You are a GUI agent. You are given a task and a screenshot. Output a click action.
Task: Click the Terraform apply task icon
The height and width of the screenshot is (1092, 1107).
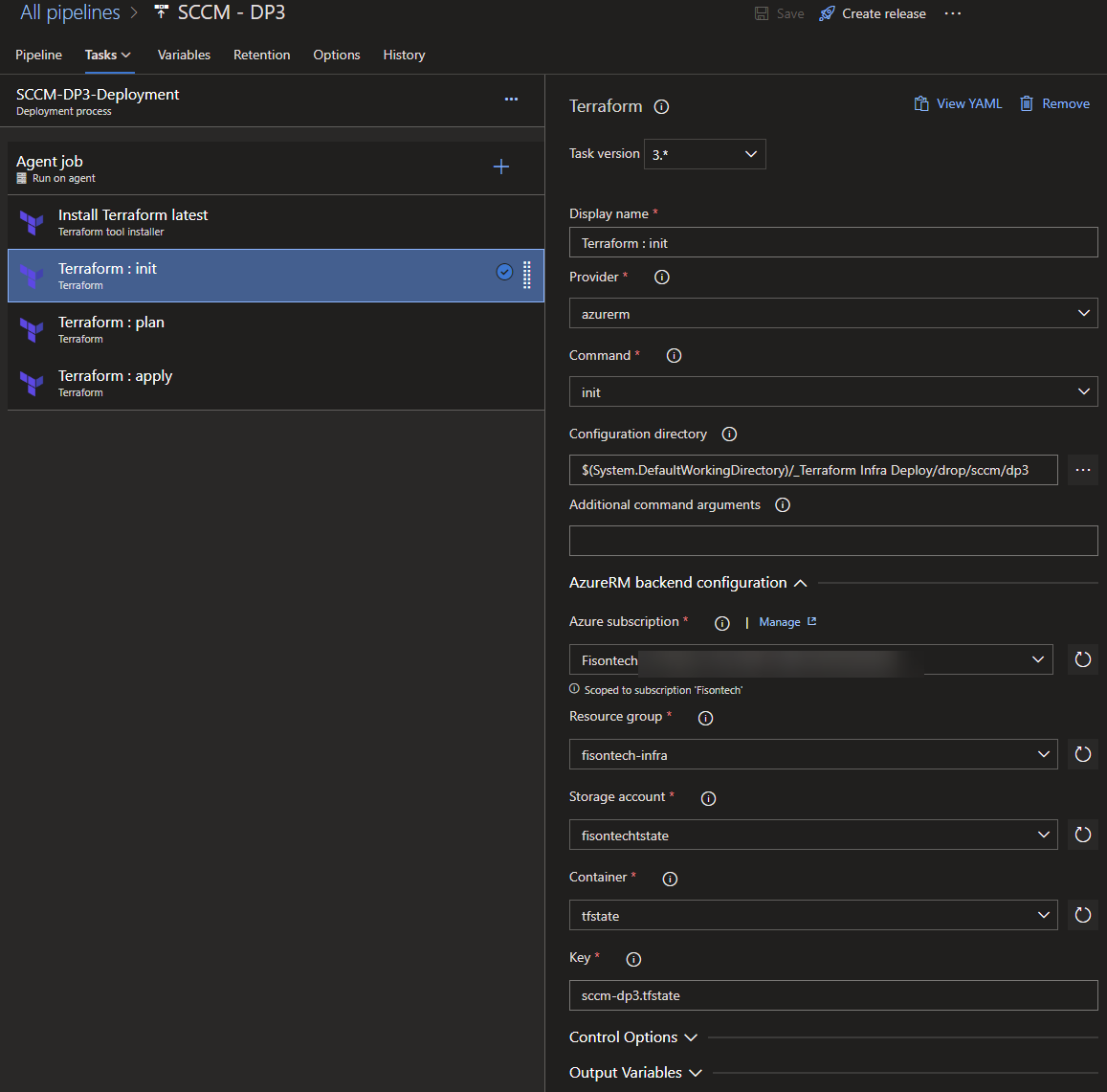coord(32,383)
